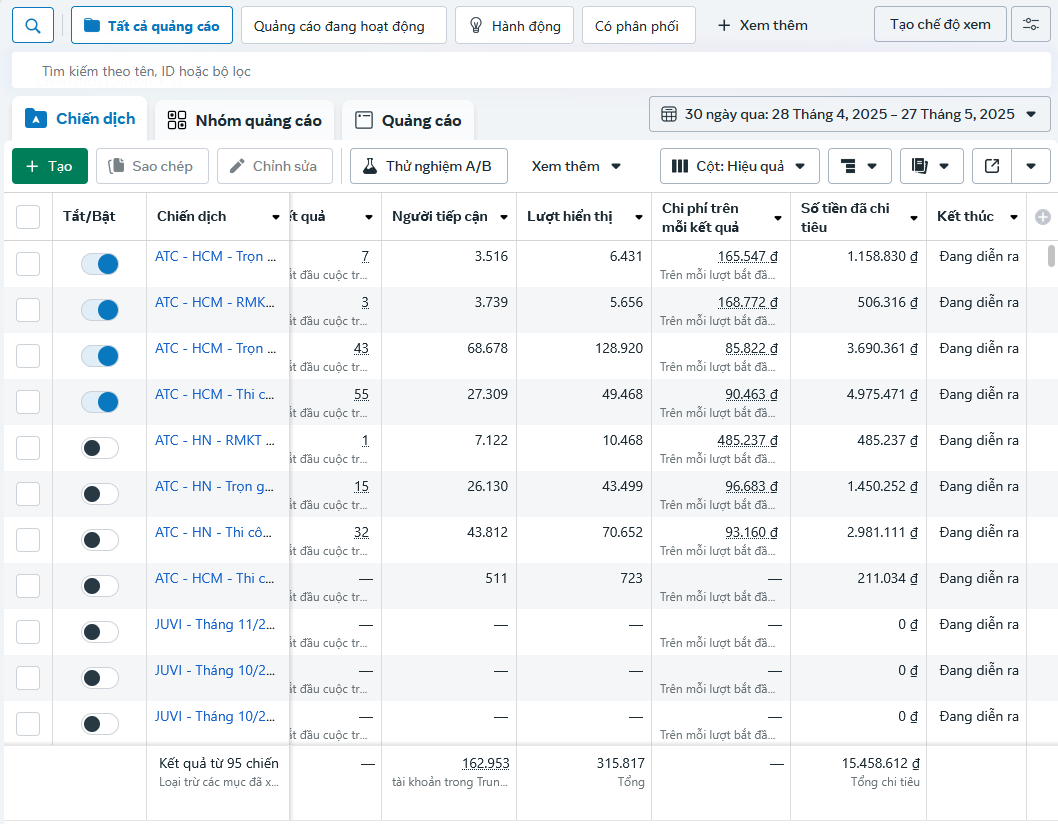Click the magnifying glass search button
Viewport: 1058px width, 824px height.
pos(32,26)
